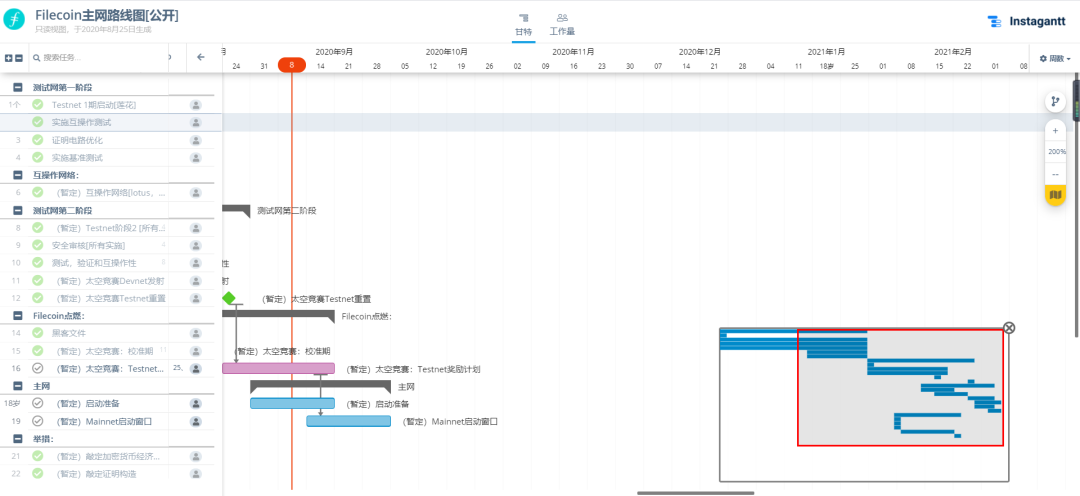The height and width of the screenshot is (496, 1080).
Task: Focus the 搜索任务 search field
Action: click(98, 58)
